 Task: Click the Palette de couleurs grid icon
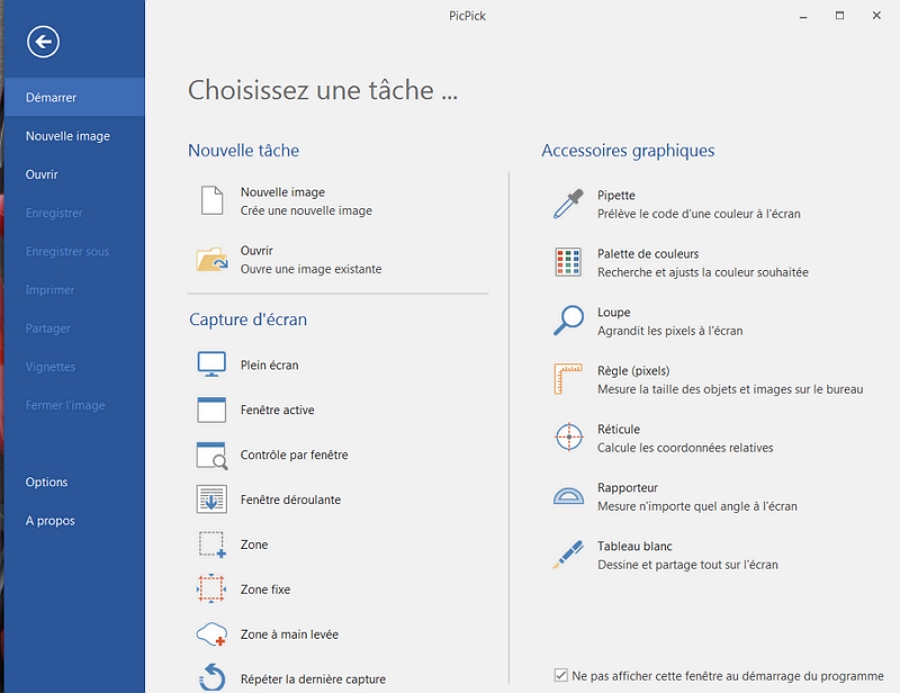(568, 262)
